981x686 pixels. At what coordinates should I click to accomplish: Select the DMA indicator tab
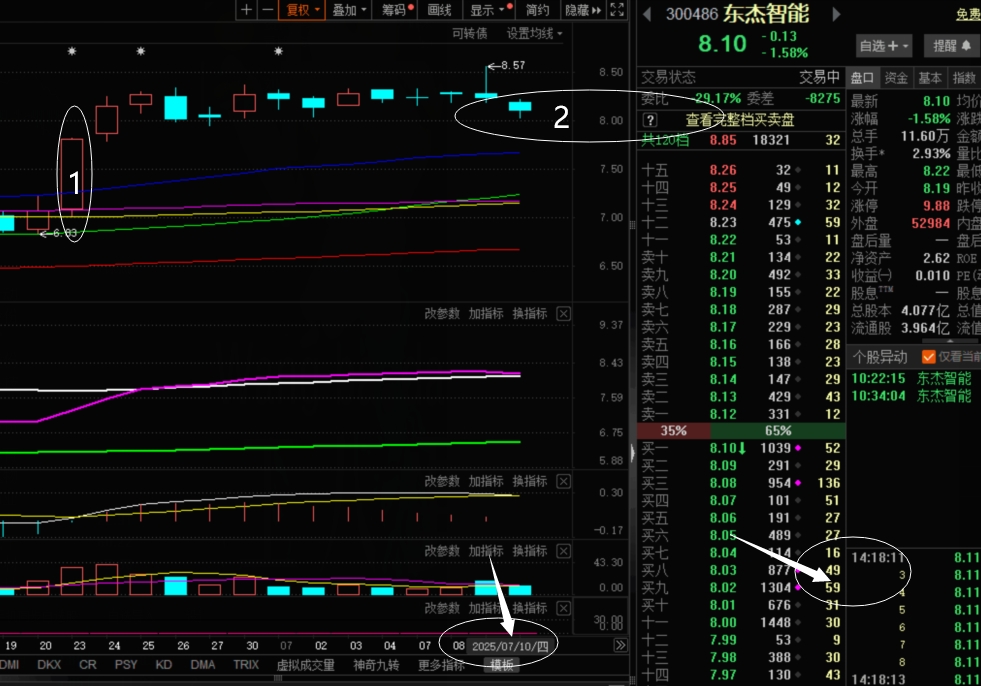(203, 665)
